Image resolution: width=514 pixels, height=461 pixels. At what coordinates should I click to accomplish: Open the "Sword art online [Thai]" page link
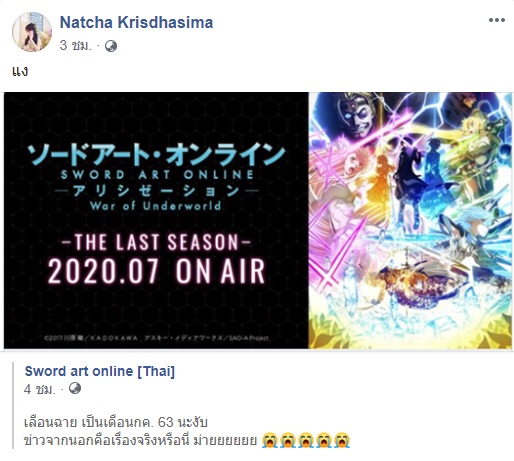[100, 371]
